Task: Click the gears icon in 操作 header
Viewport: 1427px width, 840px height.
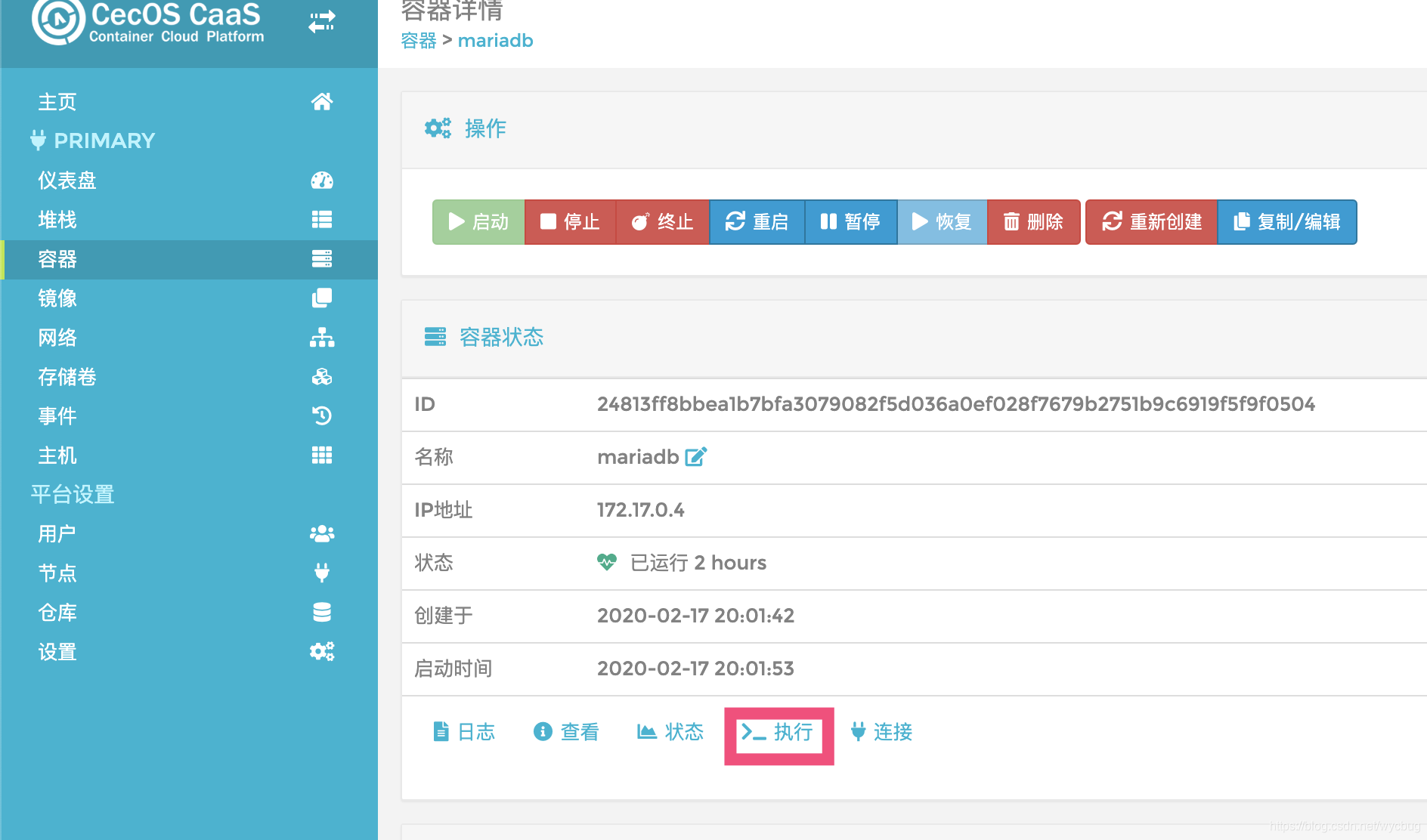Action: click(x=438, y=128)
